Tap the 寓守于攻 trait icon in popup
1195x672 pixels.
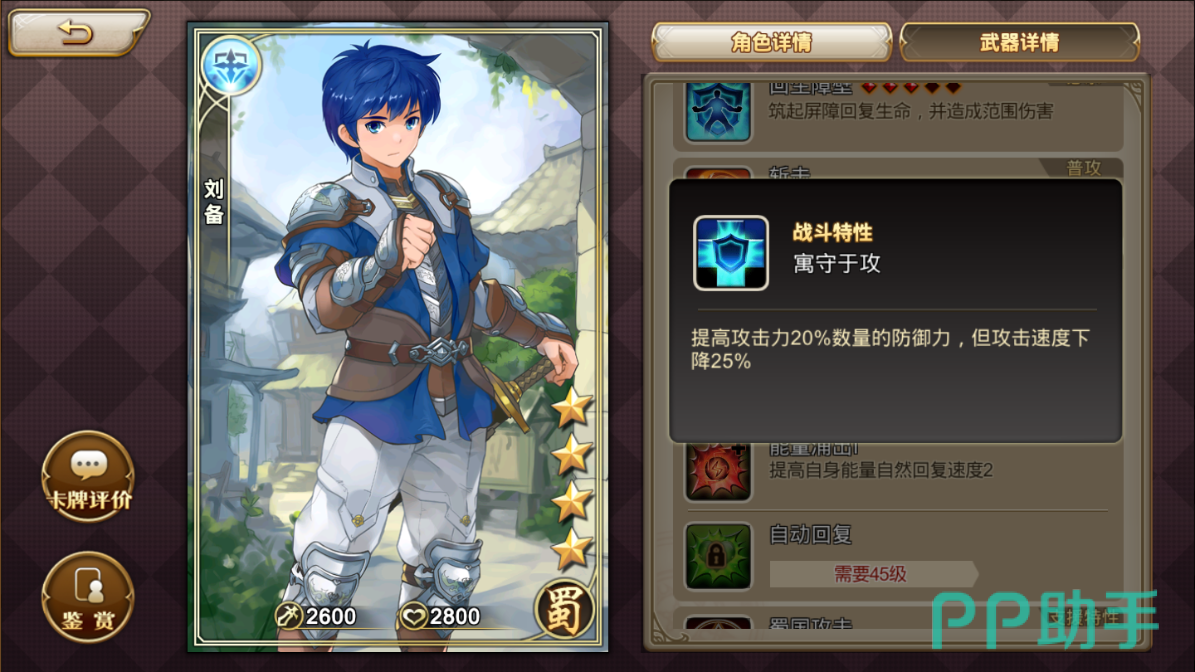point(730,253)
